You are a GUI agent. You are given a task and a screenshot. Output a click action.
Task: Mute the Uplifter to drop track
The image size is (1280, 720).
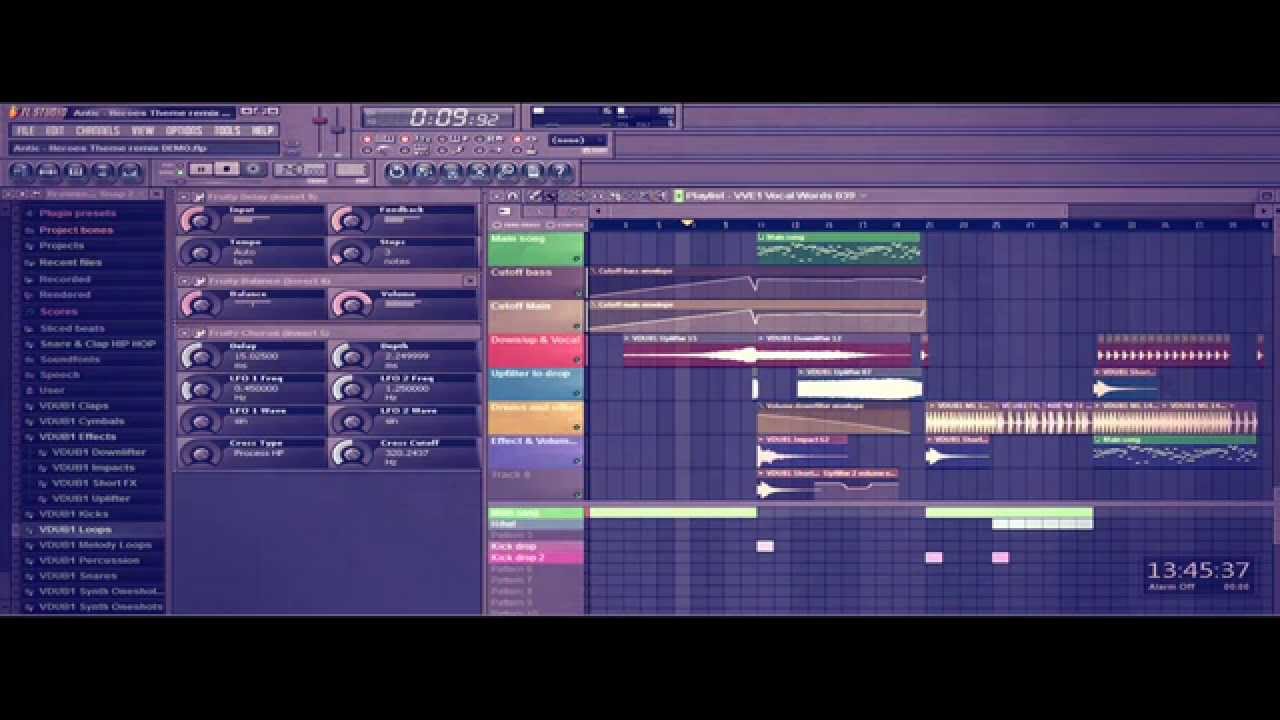click(576, 395)
